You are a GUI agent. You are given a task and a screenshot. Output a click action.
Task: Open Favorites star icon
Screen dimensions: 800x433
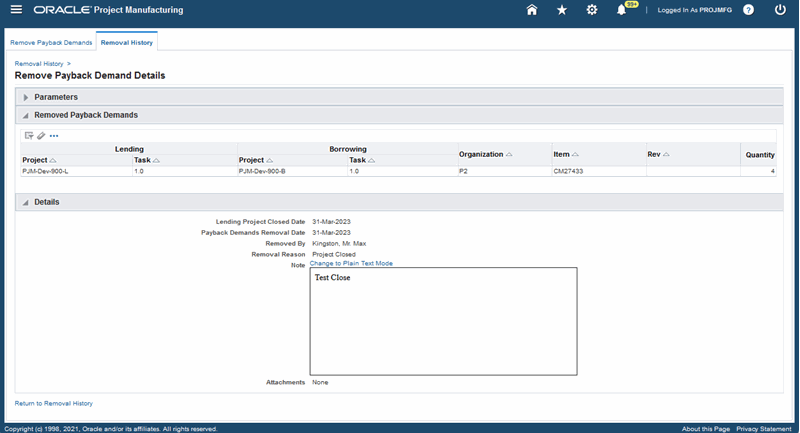(562, 10)
